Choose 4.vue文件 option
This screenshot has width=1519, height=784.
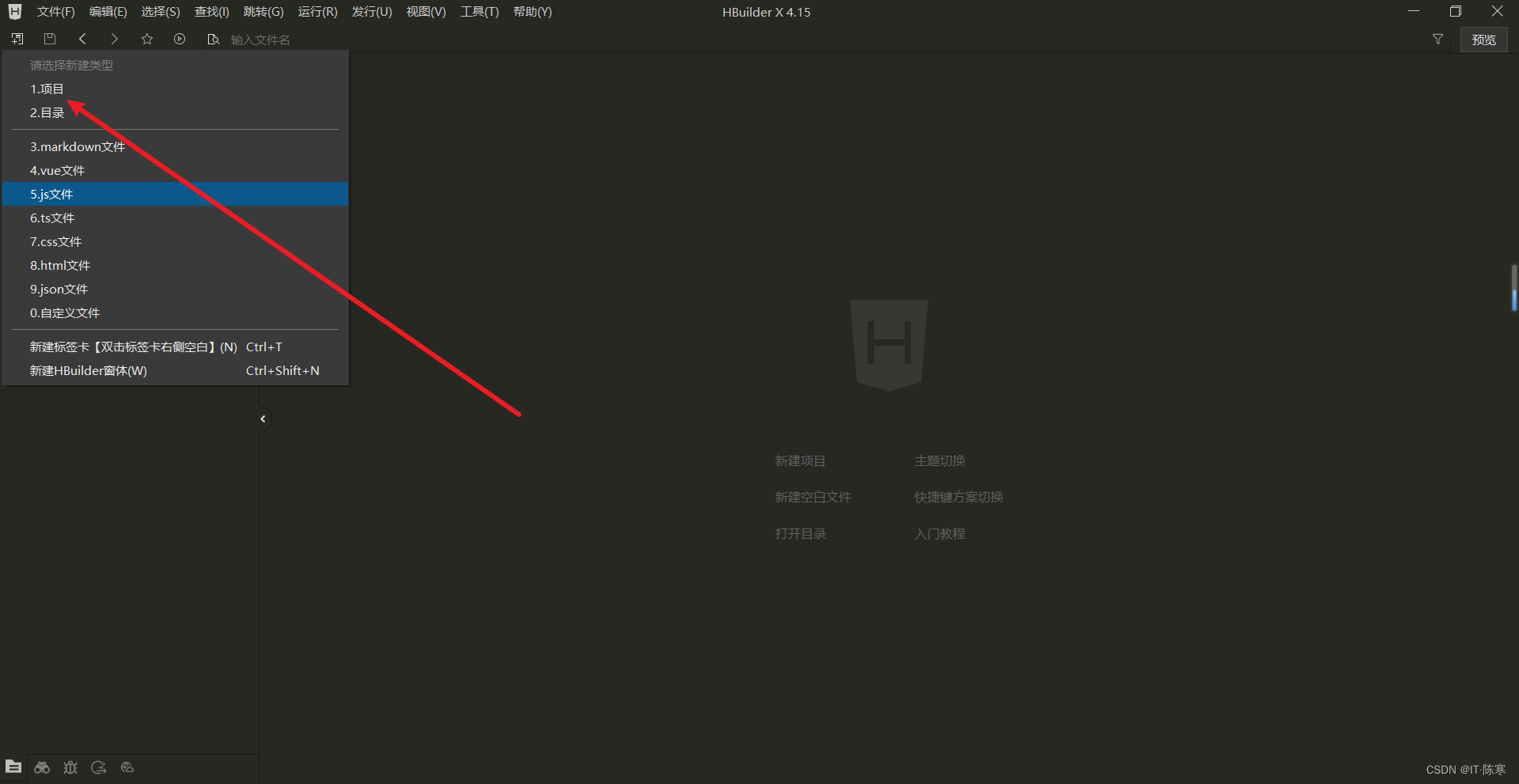coord(175,170)
